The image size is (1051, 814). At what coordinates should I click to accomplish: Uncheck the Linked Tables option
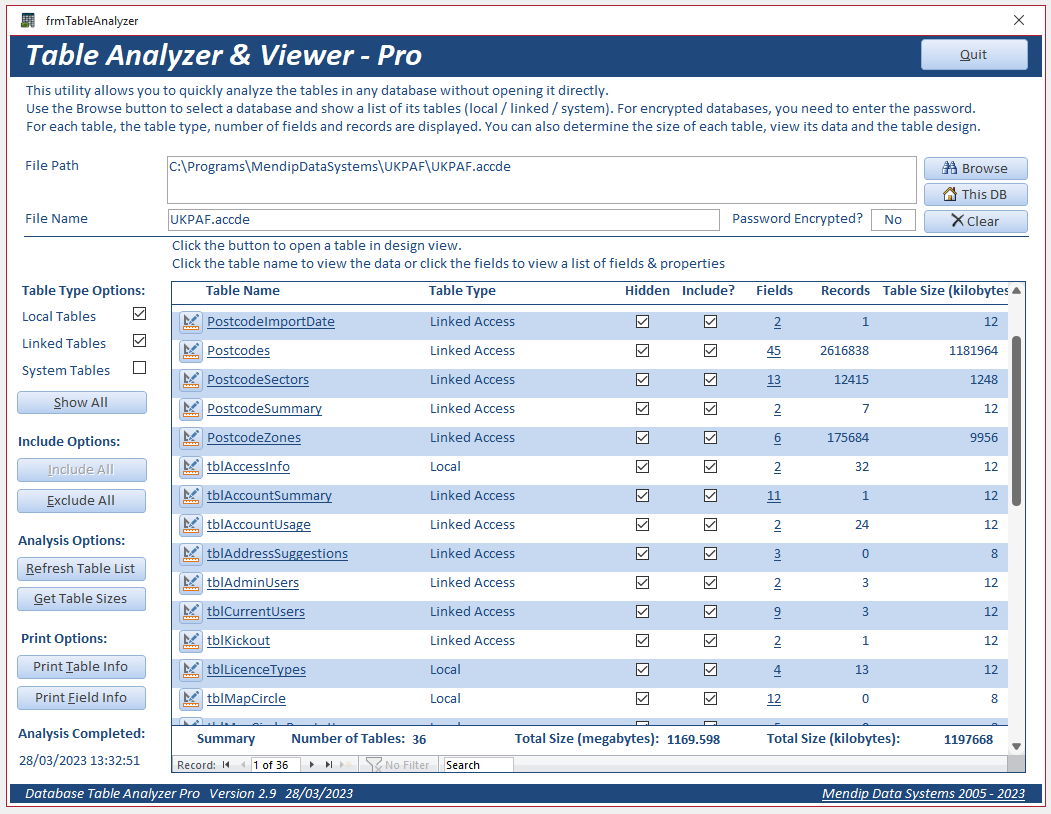pyautogui.click(x=139, y=341)
